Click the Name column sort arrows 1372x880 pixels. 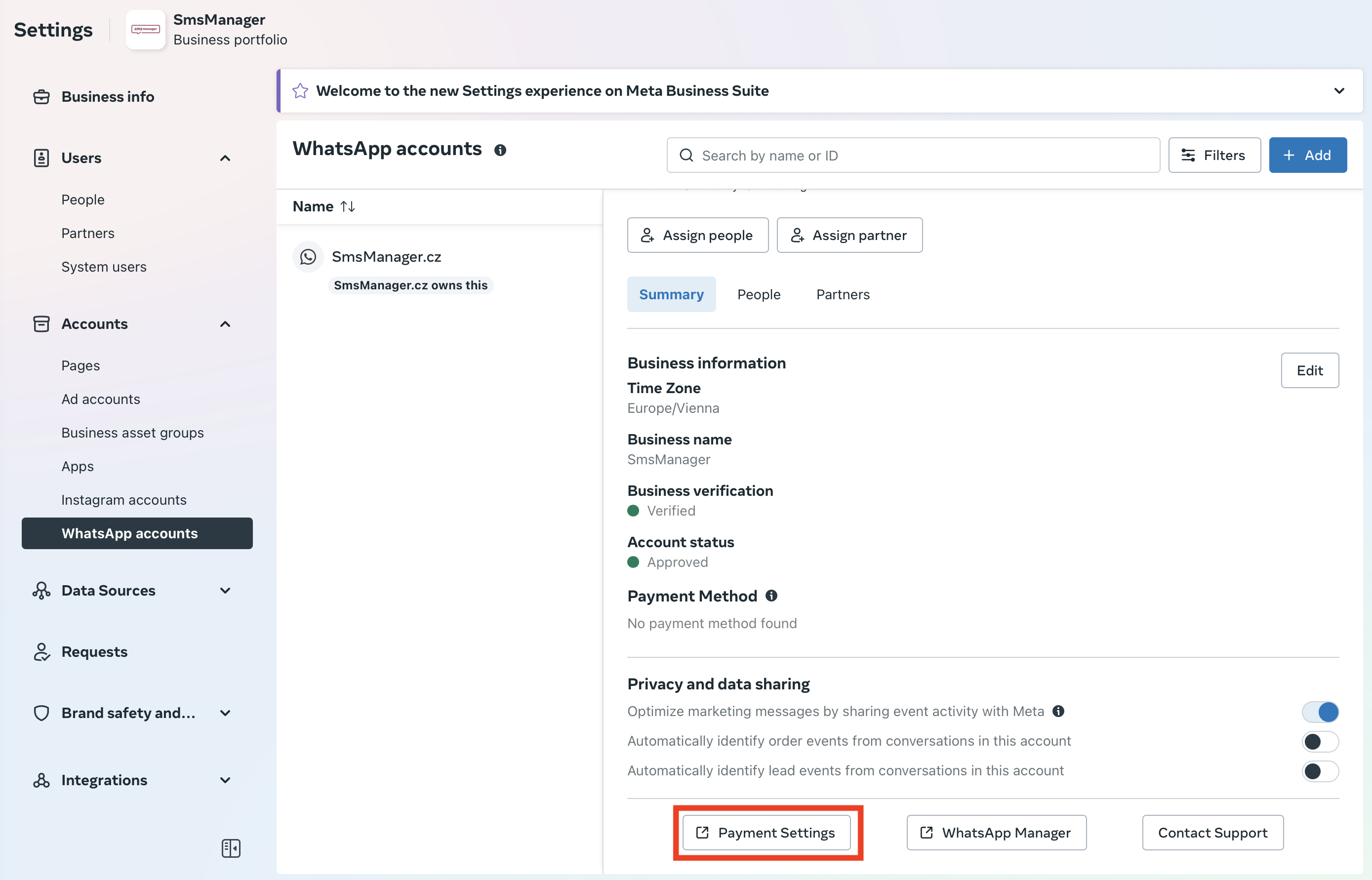point(347,206)
